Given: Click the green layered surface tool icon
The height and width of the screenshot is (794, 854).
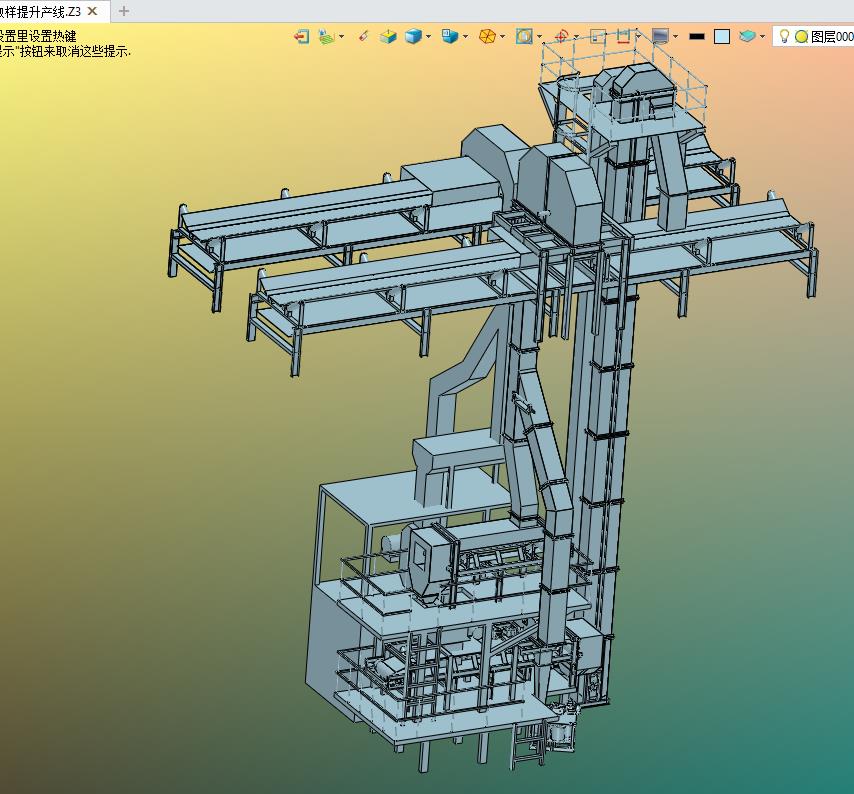Looking at the screenshot, I should pyautogui.click(x=326, y=36).
